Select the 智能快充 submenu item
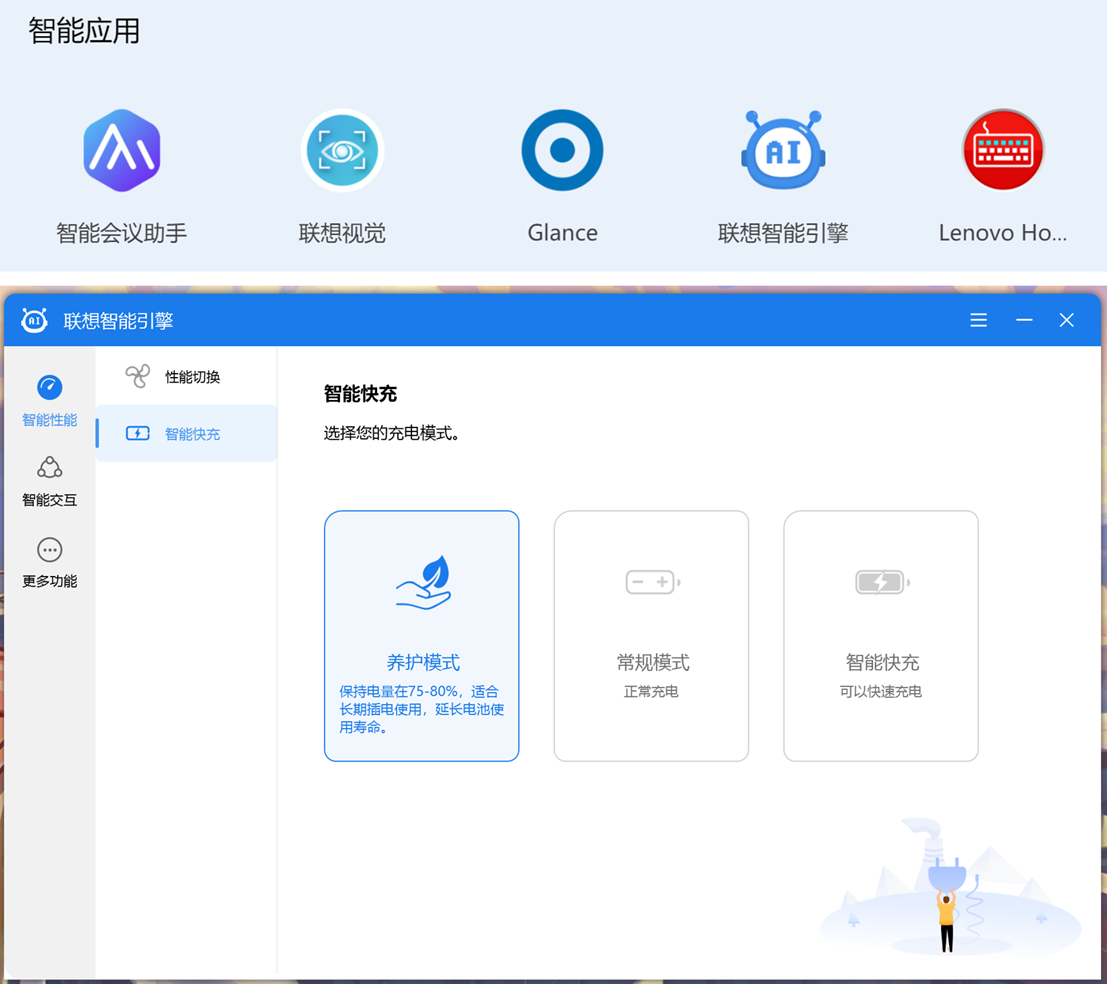Viewport: 1107px width, 984px height. pos(186,433)
